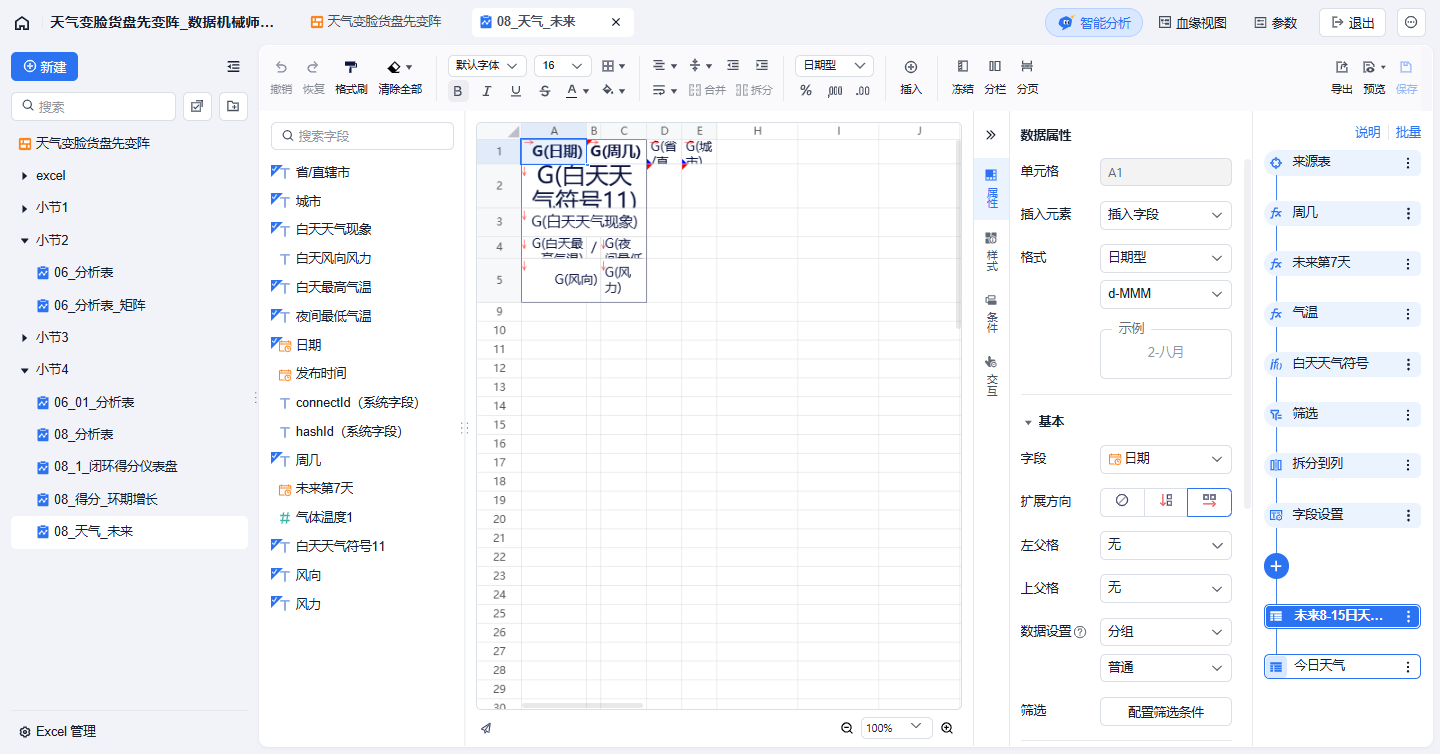Open the zoom level dropdown showing 100%
Image resolution: width=1440 pixels, height=754 pixels.
pyautogui.click(x=896, y=728)
